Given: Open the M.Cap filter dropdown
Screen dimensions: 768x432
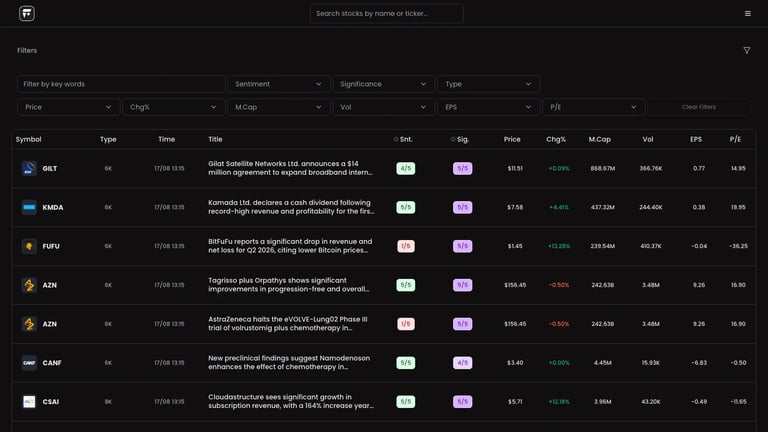Looking at the screenshot, I should click(278, 107).
